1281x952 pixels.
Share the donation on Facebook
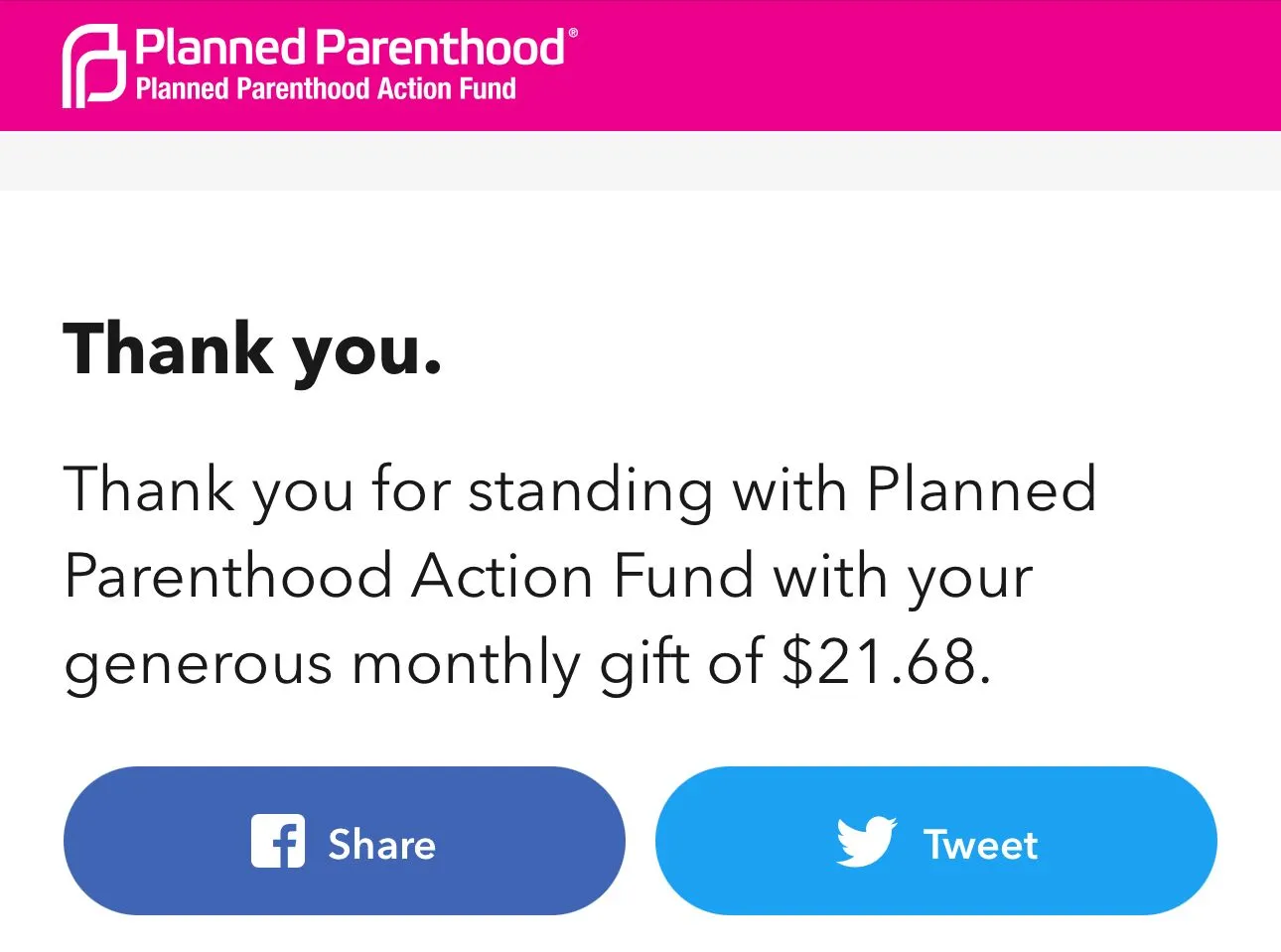coord(344,841)
